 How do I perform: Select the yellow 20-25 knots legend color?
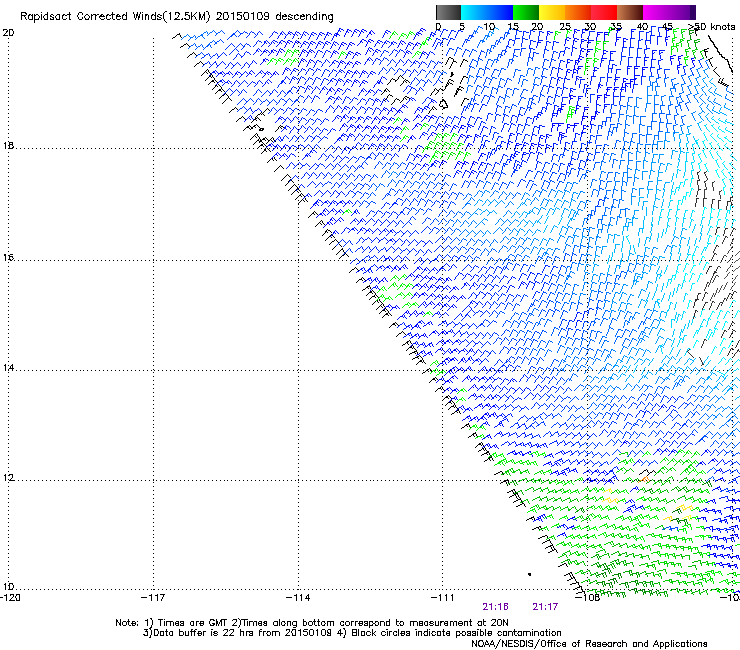pos(552,12)
